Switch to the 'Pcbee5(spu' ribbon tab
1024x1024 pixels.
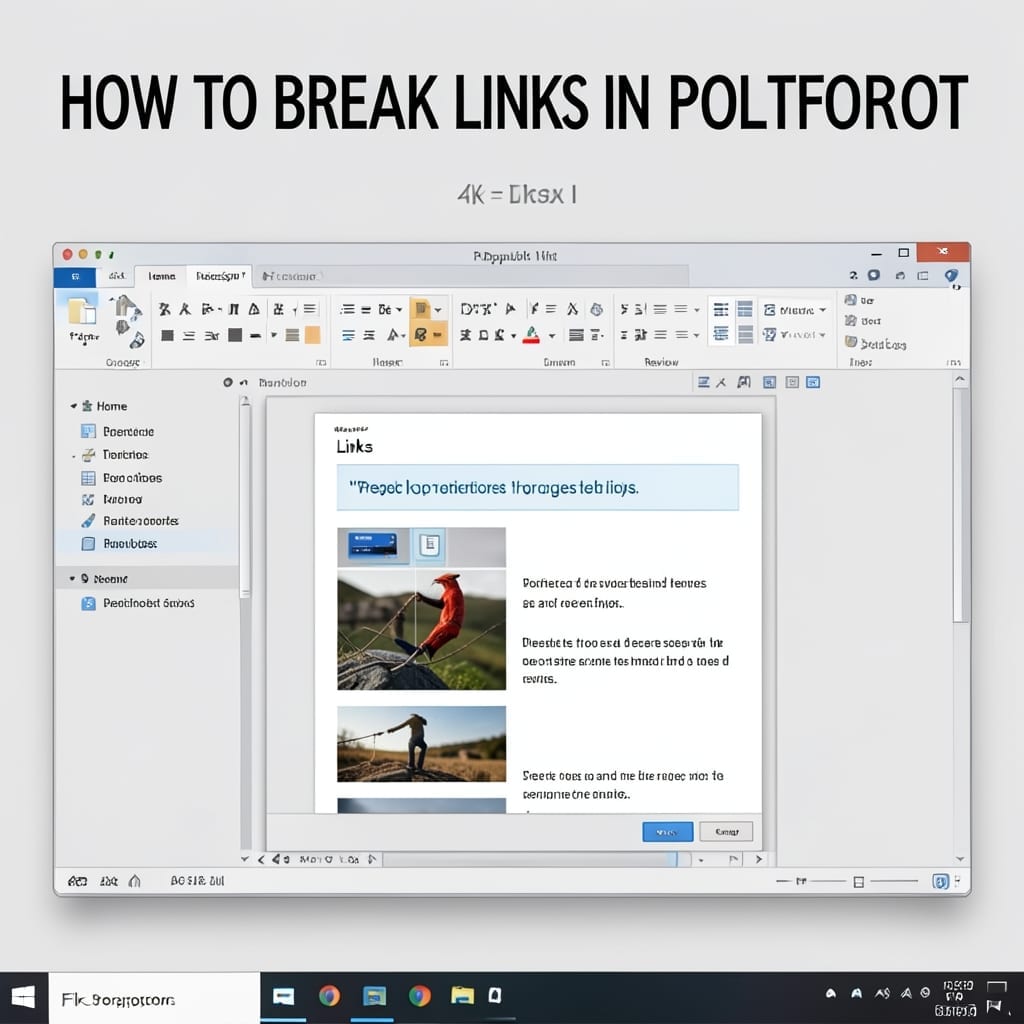220,276
